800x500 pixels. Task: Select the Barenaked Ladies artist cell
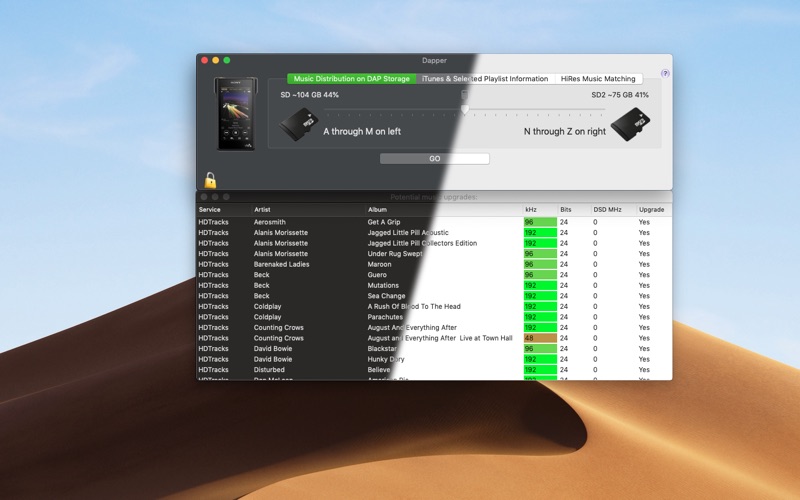pos(282,264)
